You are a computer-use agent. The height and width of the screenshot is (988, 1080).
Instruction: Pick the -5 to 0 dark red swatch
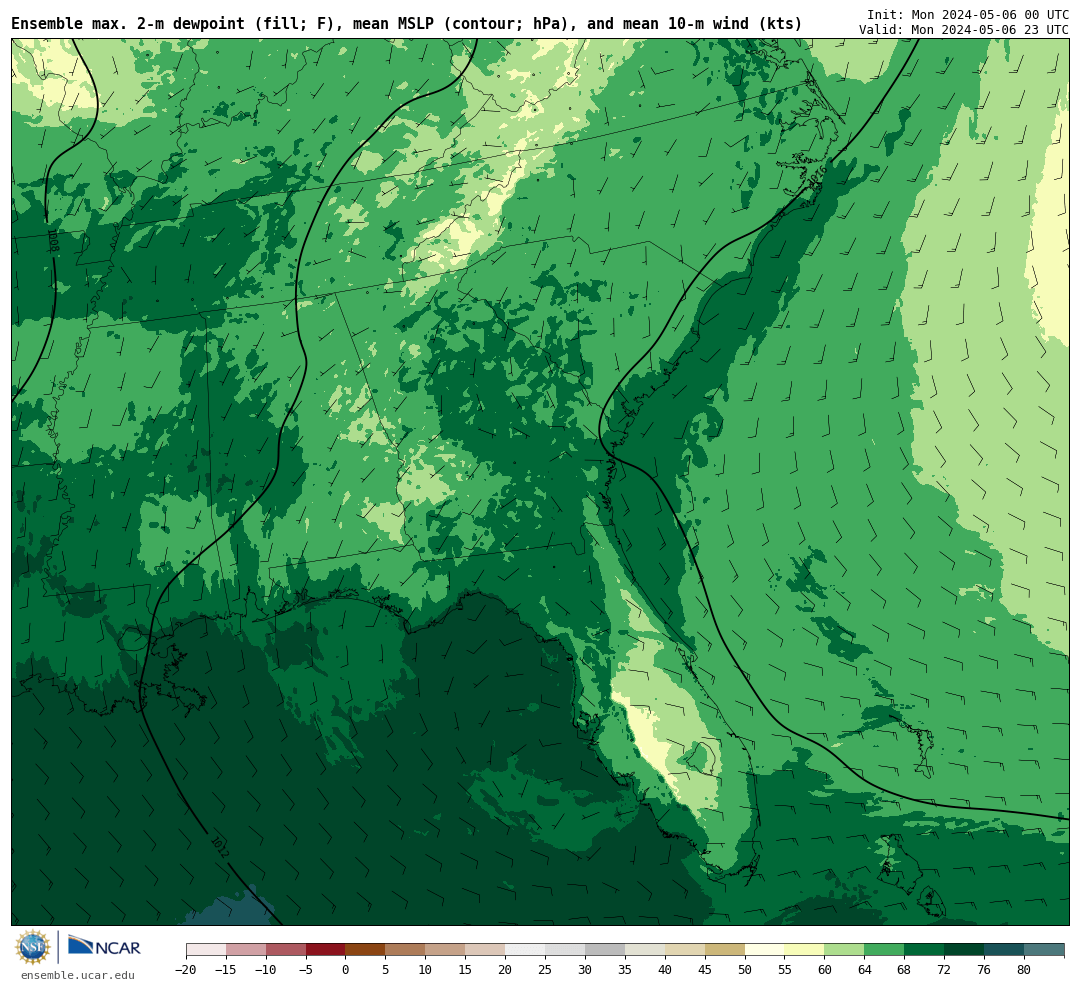326,950
